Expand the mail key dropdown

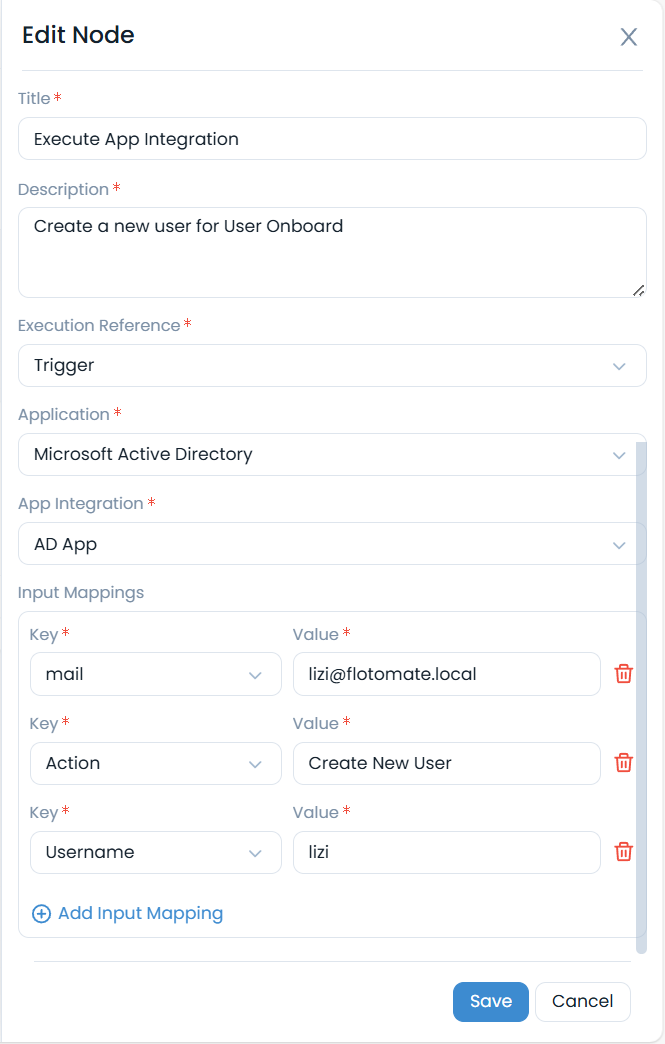tap(155, 674)
